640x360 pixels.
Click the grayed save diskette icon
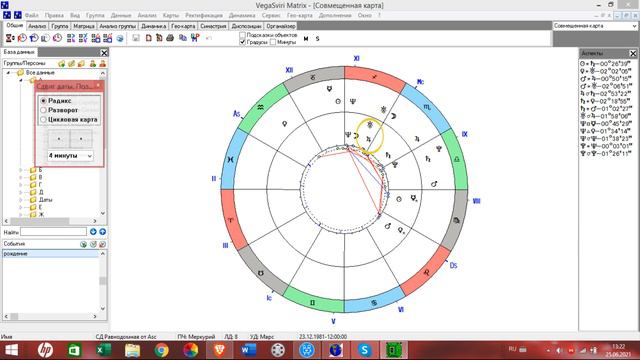tap(136, 38)
